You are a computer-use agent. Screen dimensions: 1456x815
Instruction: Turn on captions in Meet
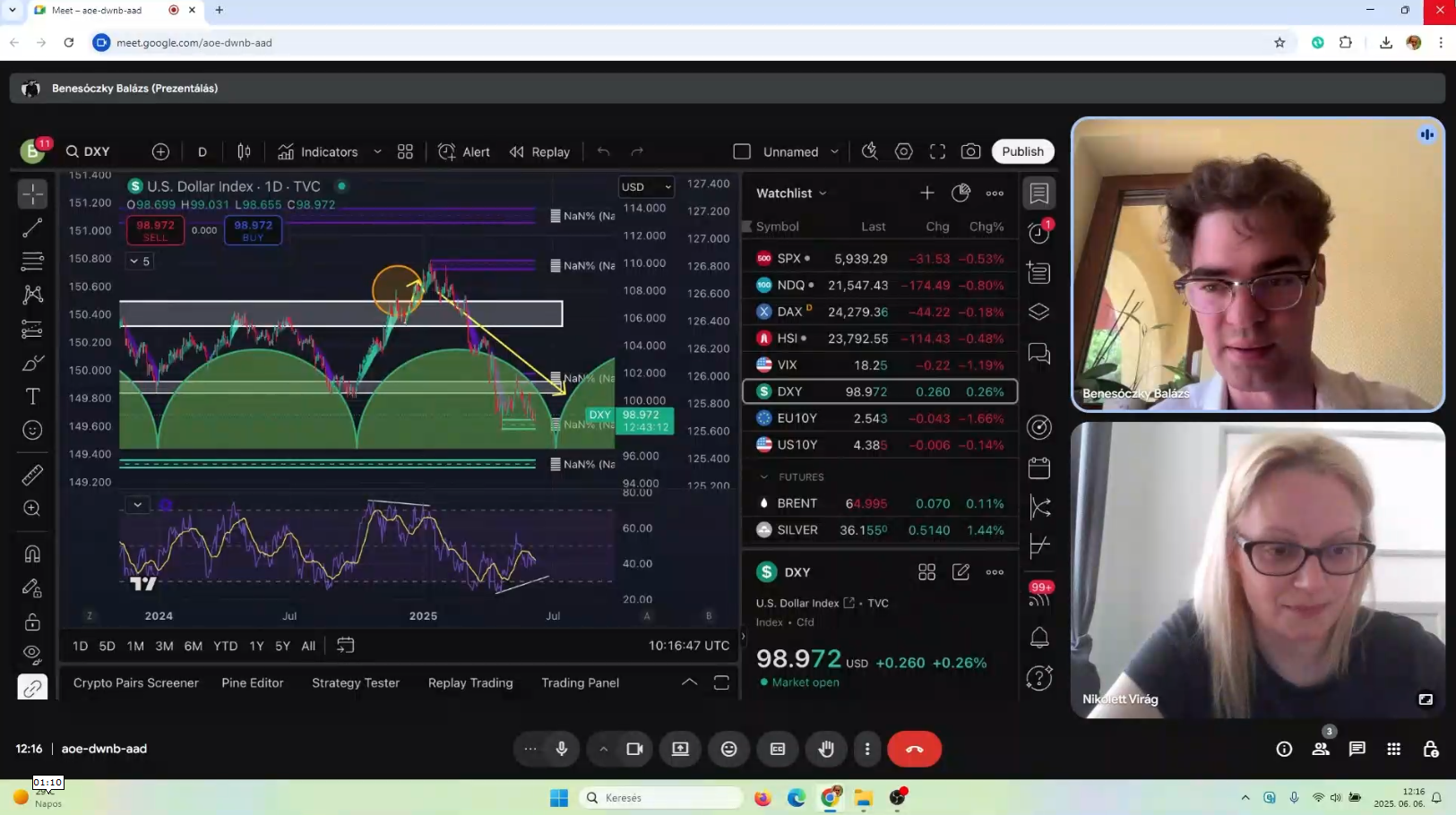[x=778, y=749]
